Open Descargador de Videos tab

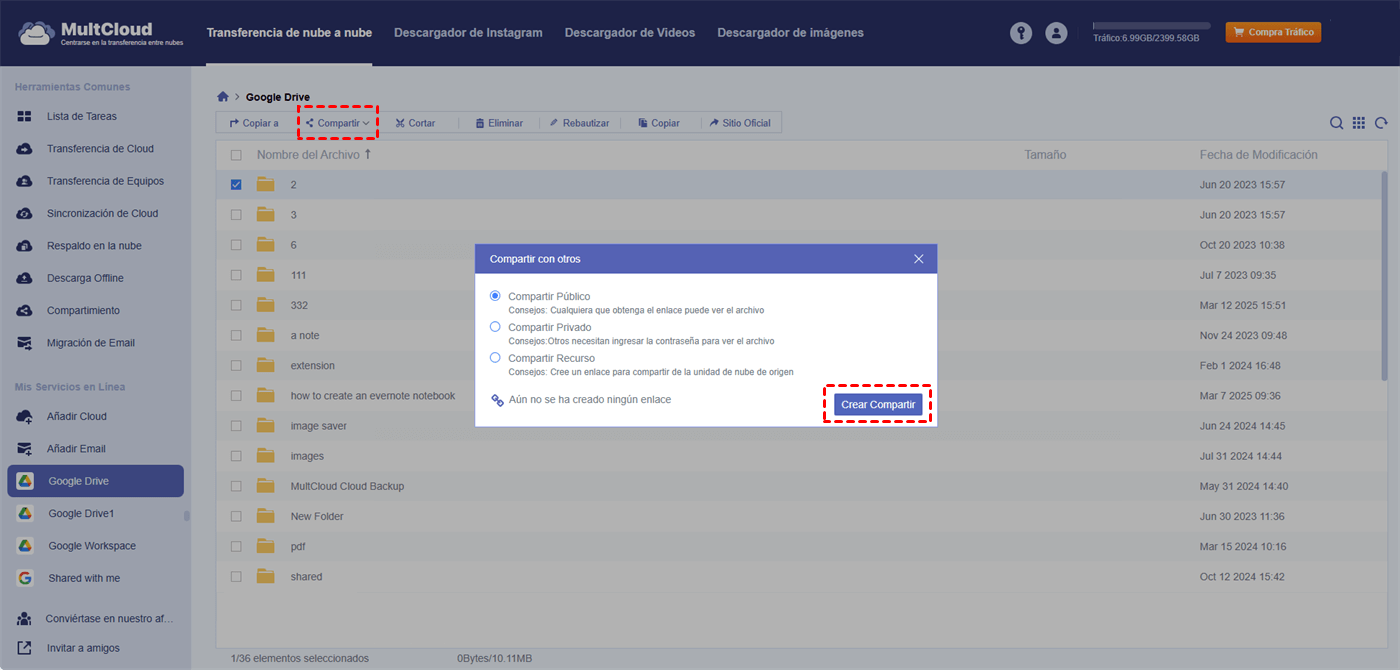coord(630,33)
